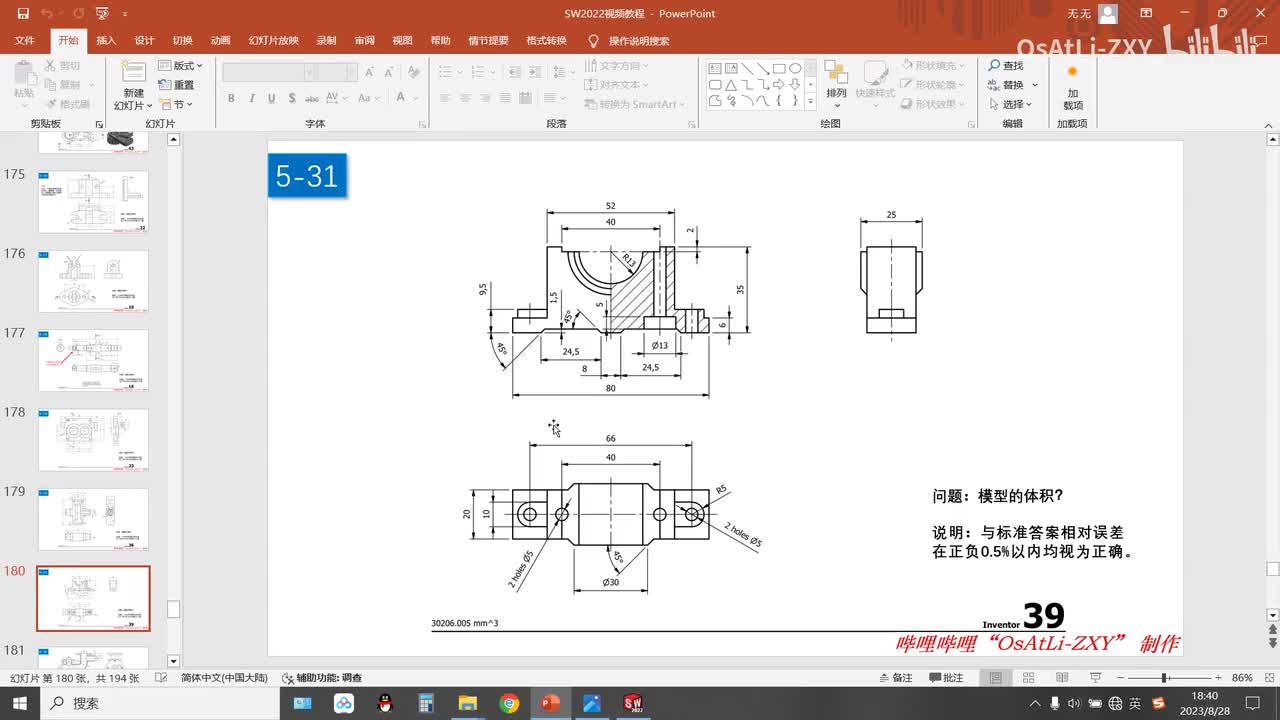Click the fit slide to window icon
Screen dimensions: 1280x720
(1269, 678)
